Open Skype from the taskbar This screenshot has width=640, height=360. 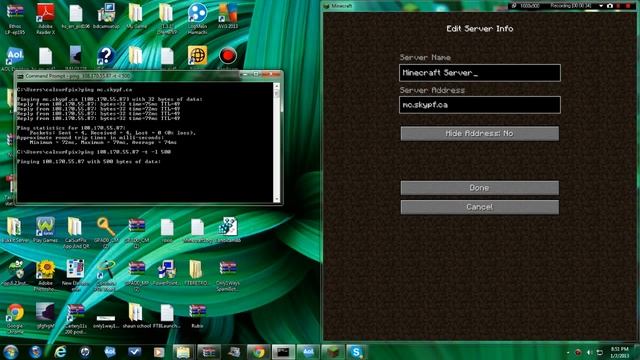[x=356, y=351]
